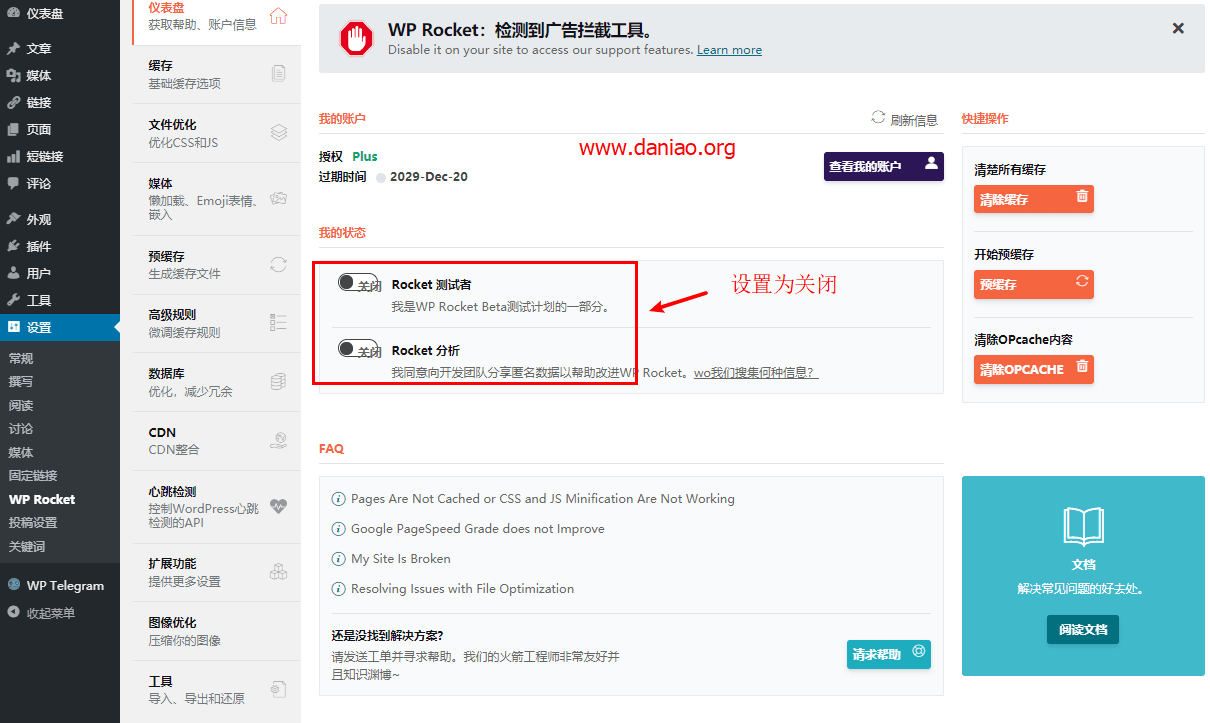Screen dimensions: 1210x723
Task: Click the 页面 pages icon
Action: coord(13,129)
